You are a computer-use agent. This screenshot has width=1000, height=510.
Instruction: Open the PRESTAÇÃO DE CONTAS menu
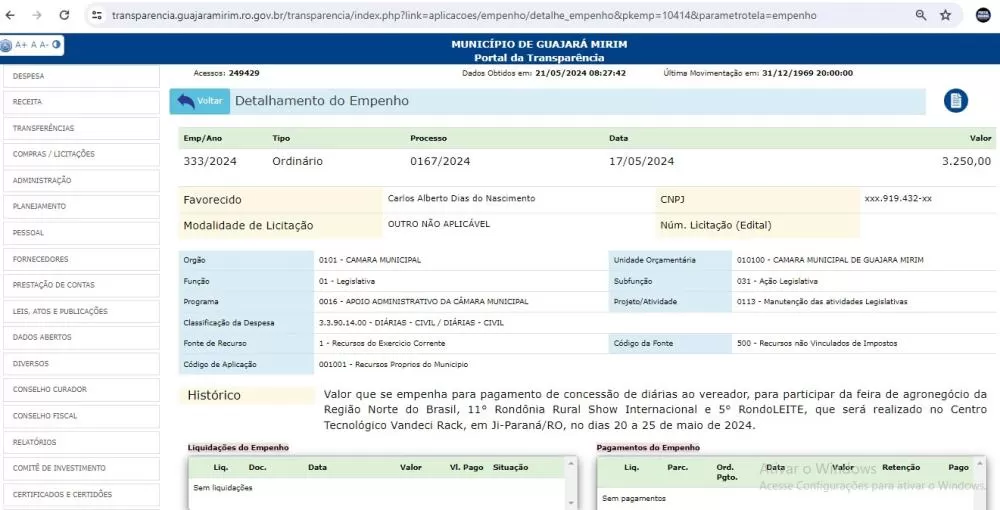pyautogui.click(x=81, y=285)
